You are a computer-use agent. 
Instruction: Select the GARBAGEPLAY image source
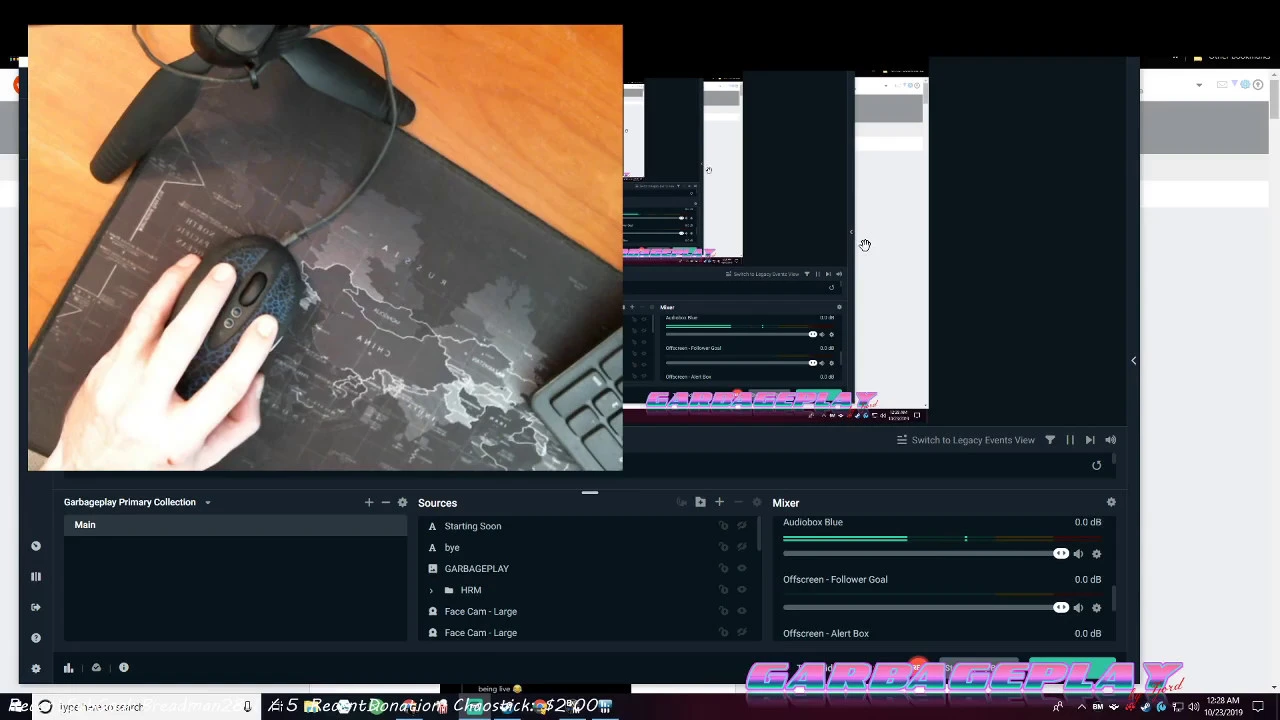pos(476,569)
